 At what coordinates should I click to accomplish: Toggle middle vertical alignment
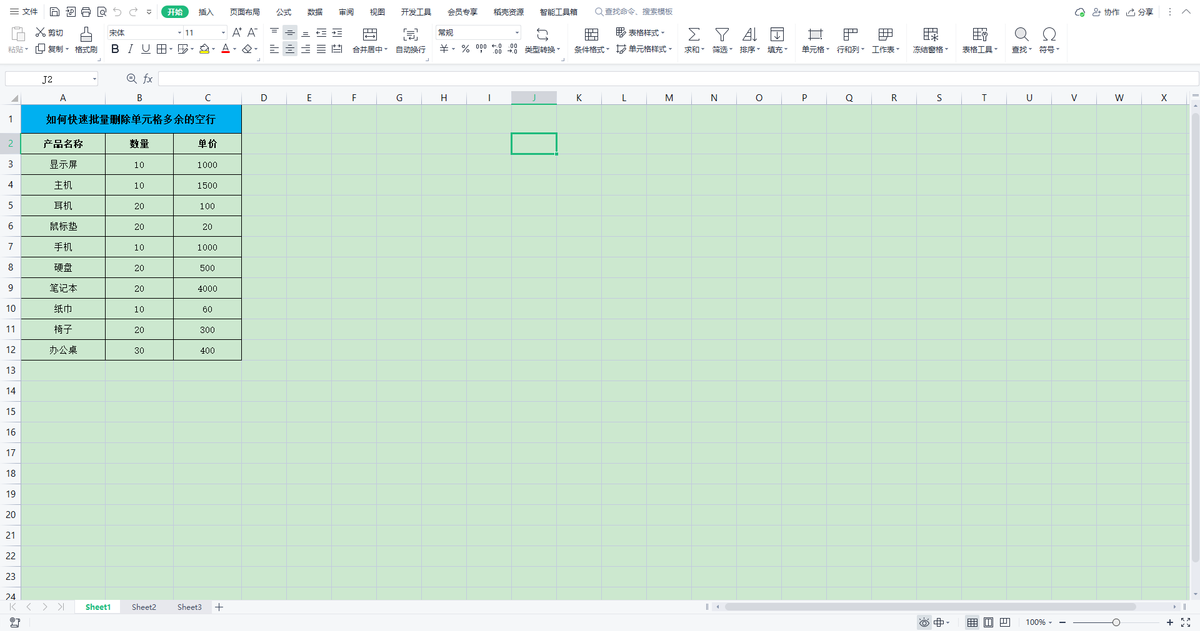pos(290,33)
